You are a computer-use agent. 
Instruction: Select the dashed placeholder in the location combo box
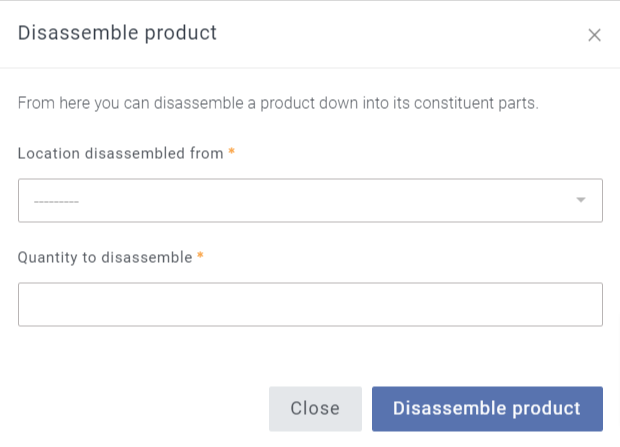tap(56, 202)
